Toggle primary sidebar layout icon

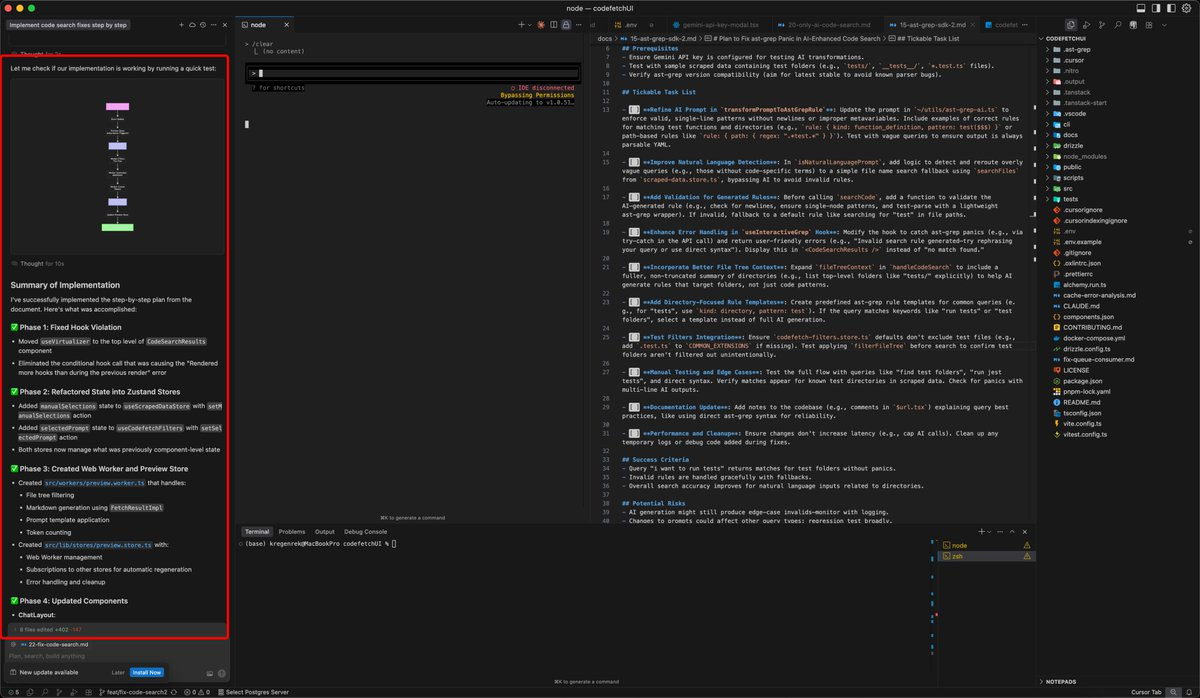(1156, 8)
